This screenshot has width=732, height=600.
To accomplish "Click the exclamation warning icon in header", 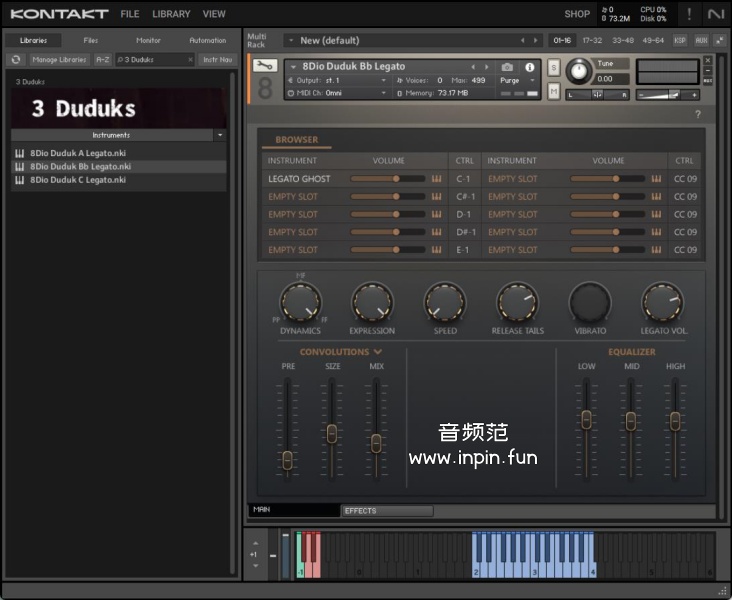I will tap(688, 14).
